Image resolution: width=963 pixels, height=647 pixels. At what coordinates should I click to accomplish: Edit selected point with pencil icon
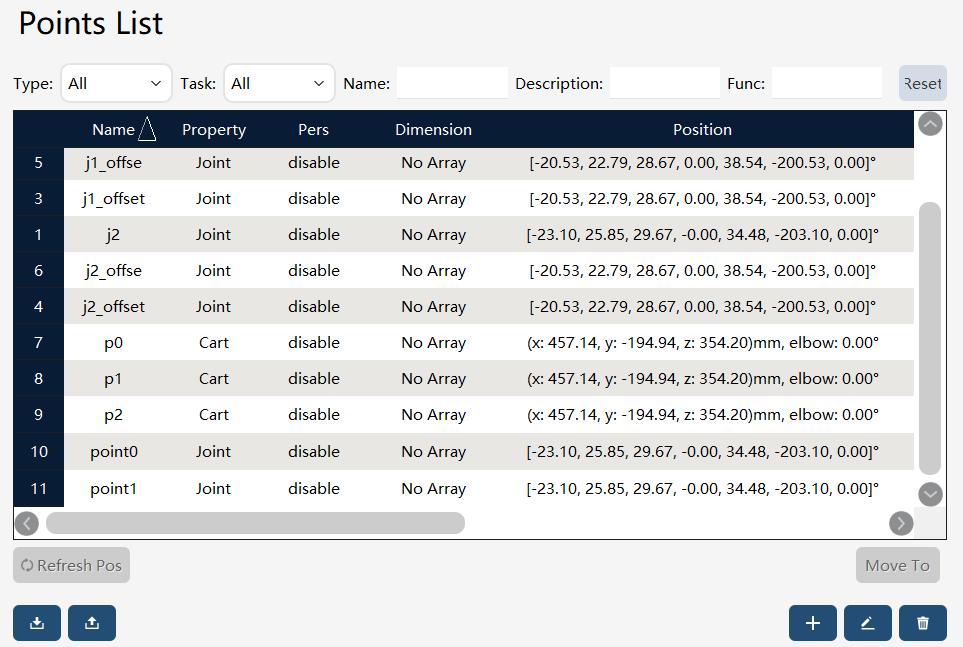(868, 622)
